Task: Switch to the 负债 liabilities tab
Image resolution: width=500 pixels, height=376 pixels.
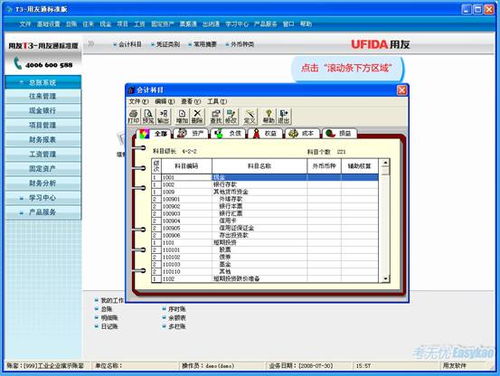Action: pyautogui.click(x=229, y=134)
